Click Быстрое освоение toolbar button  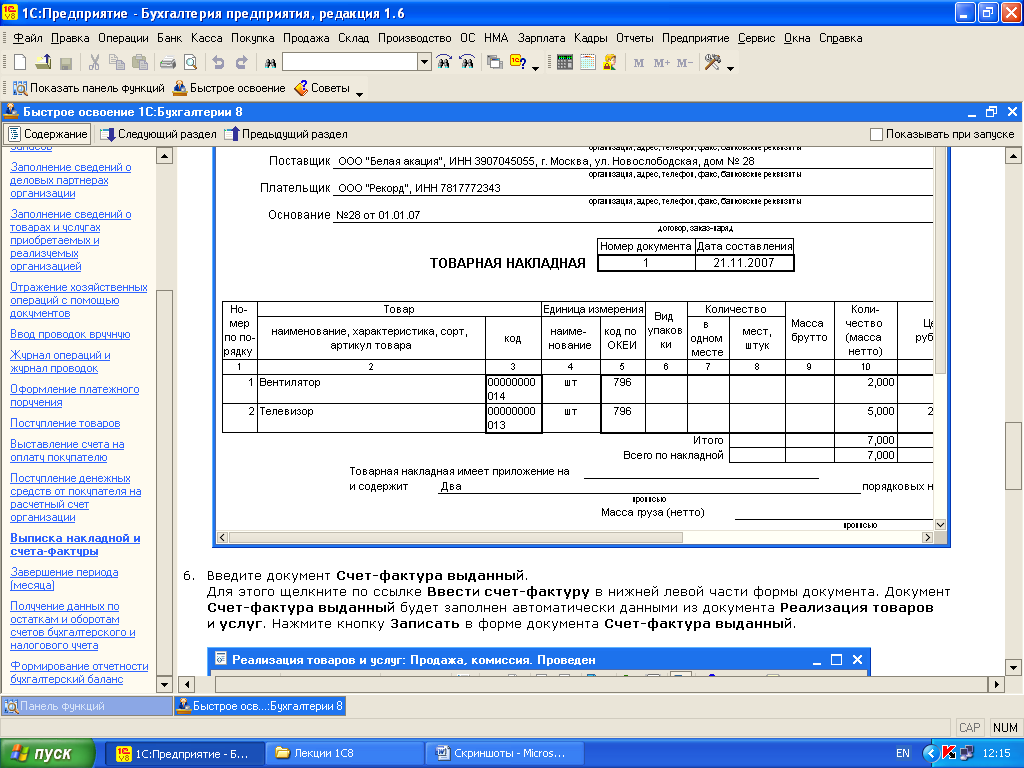229,88
